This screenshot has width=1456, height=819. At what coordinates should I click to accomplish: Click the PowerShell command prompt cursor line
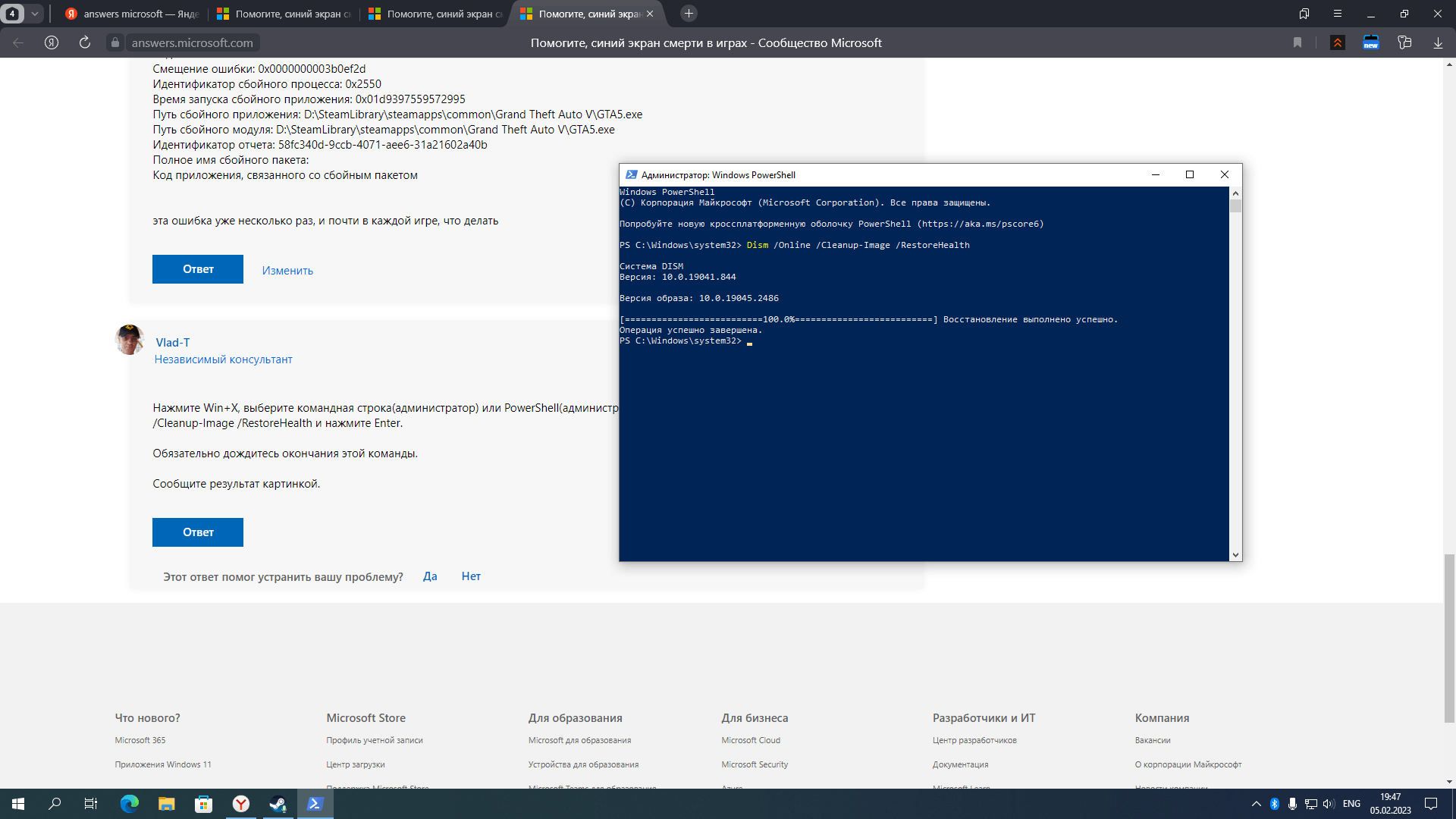[686, 341]
